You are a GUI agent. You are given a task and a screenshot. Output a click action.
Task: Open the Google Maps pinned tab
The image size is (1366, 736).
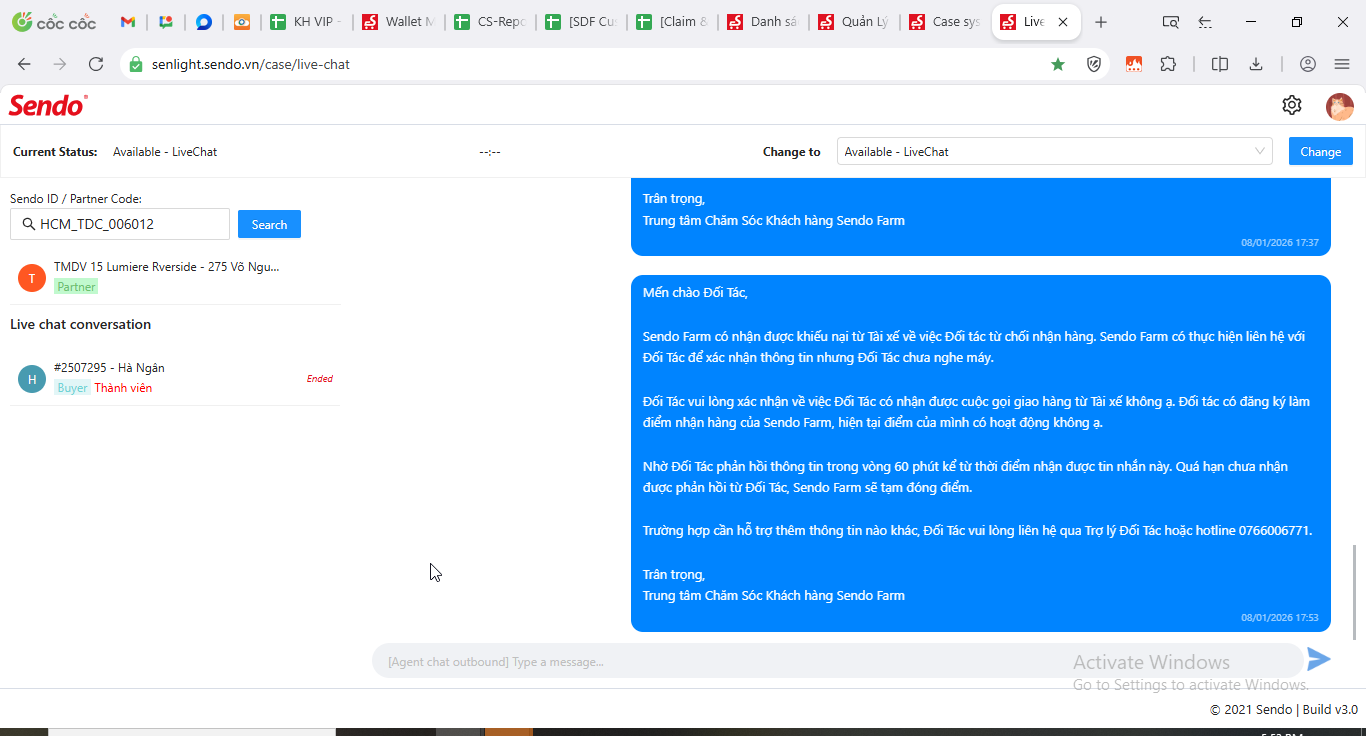[x=166, y=22]
